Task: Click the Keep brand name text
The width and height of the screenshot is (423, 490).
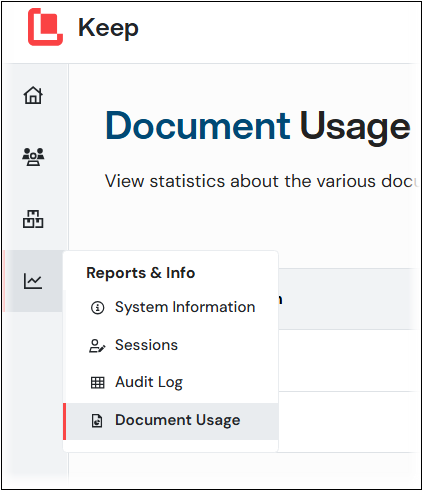Action: [108, 29]
